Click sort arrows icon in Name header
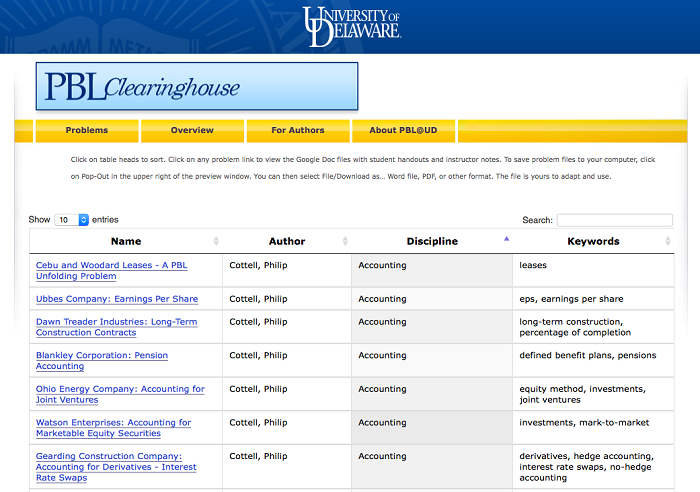This screenshot has width=700, height=492. coord(216,241)
